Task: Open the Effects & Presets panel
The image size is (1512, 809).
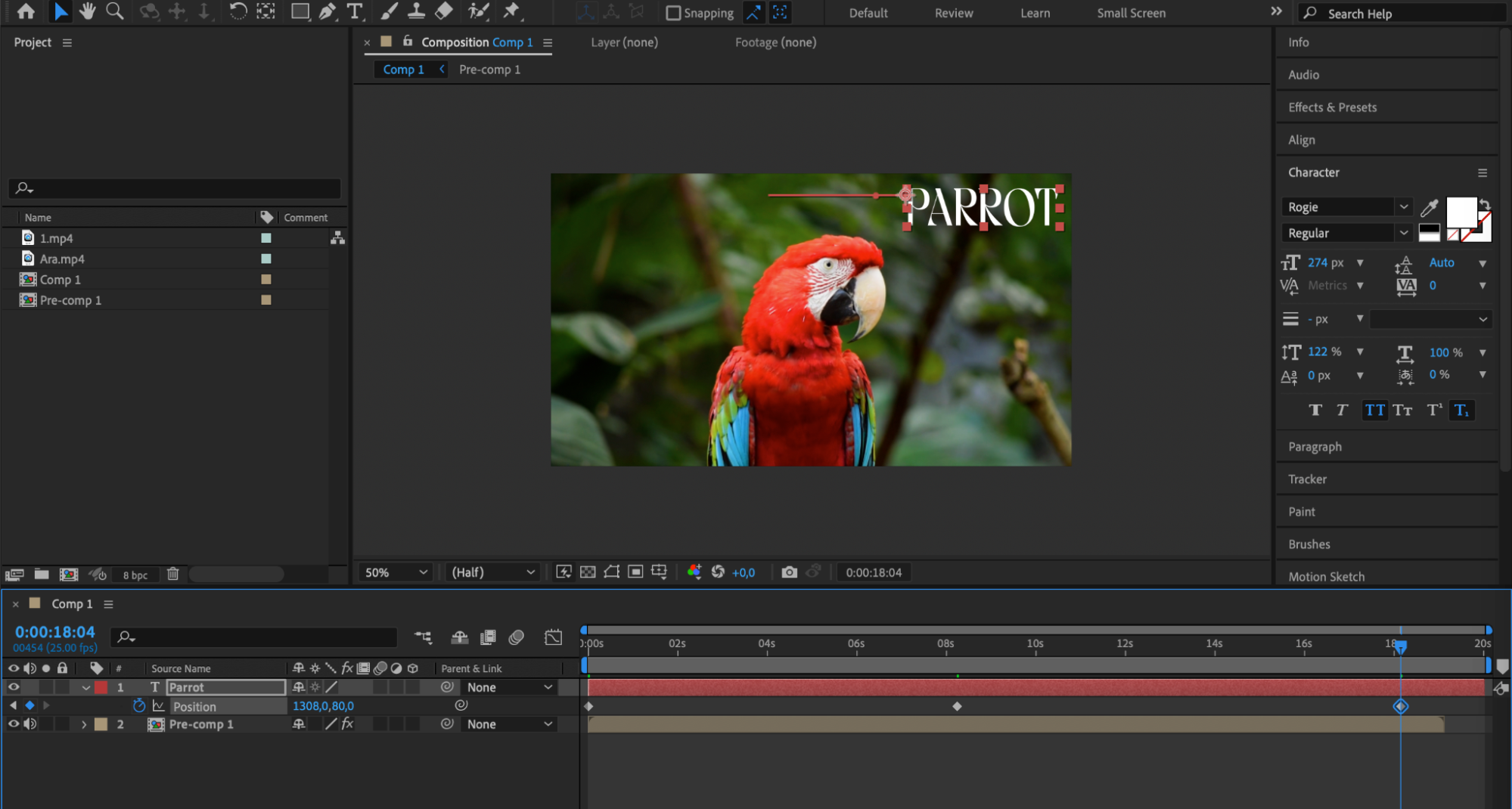Action: click(x=1332, y=107)
